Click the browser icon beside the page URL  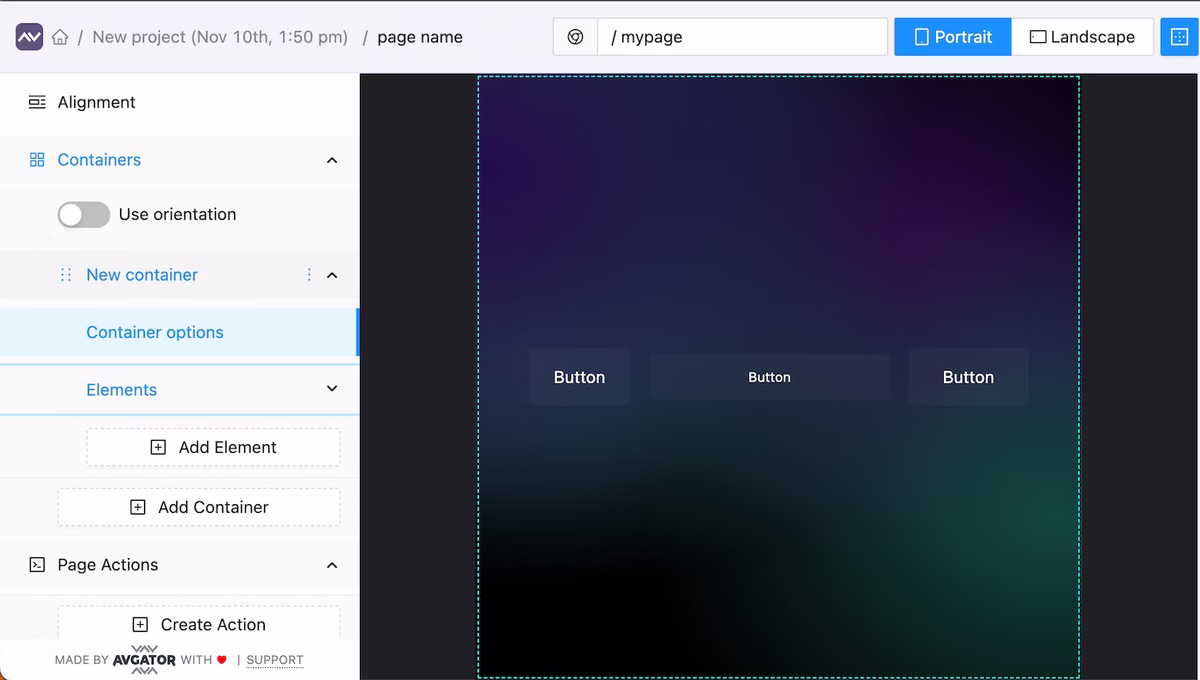pyautogui.click(x=575, y=36)
